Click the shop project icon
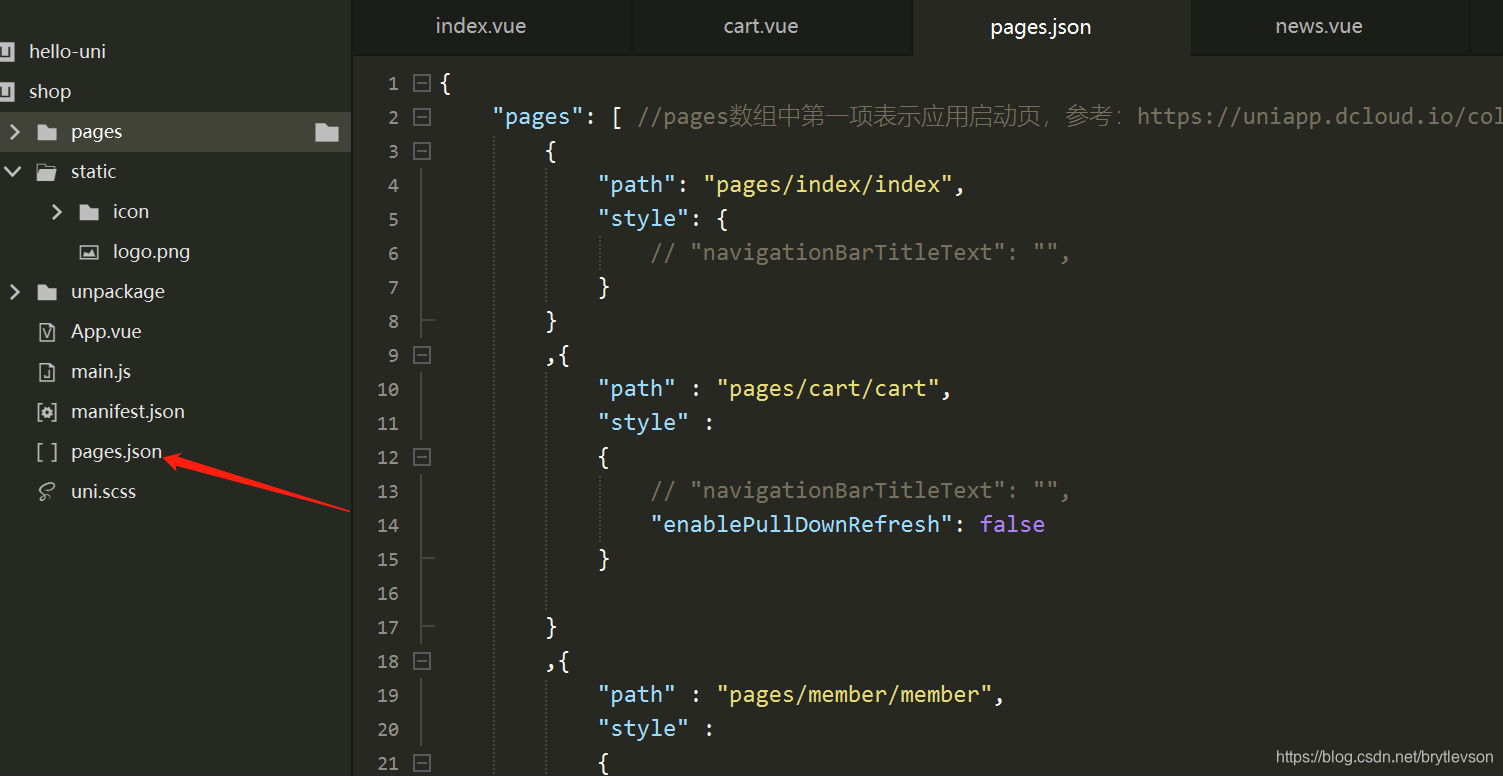The width and height of the screenshot is (1503, 776). click(x=7, y=92)
